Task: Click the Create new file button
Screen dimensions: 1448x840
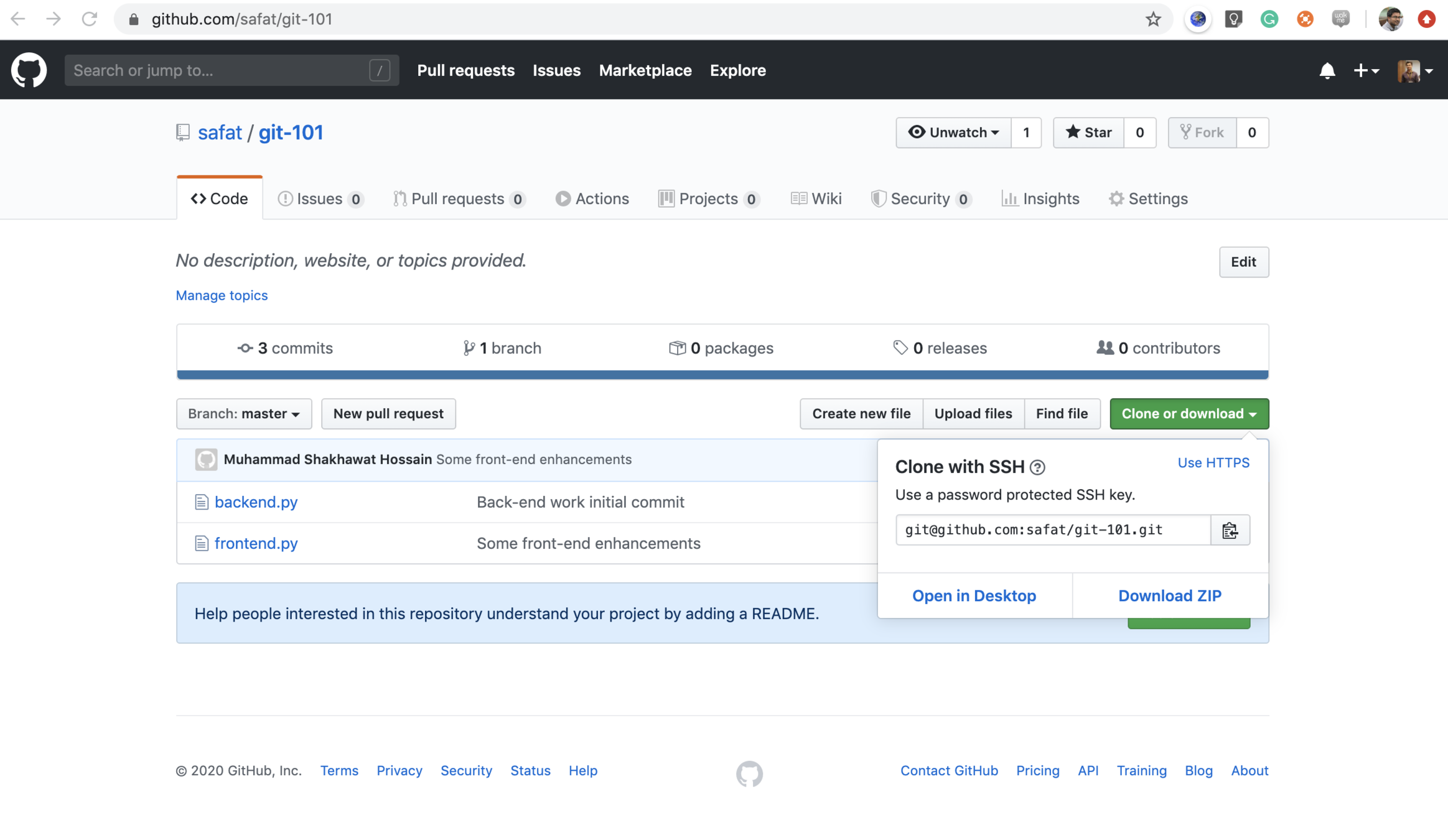Action: 861,414
